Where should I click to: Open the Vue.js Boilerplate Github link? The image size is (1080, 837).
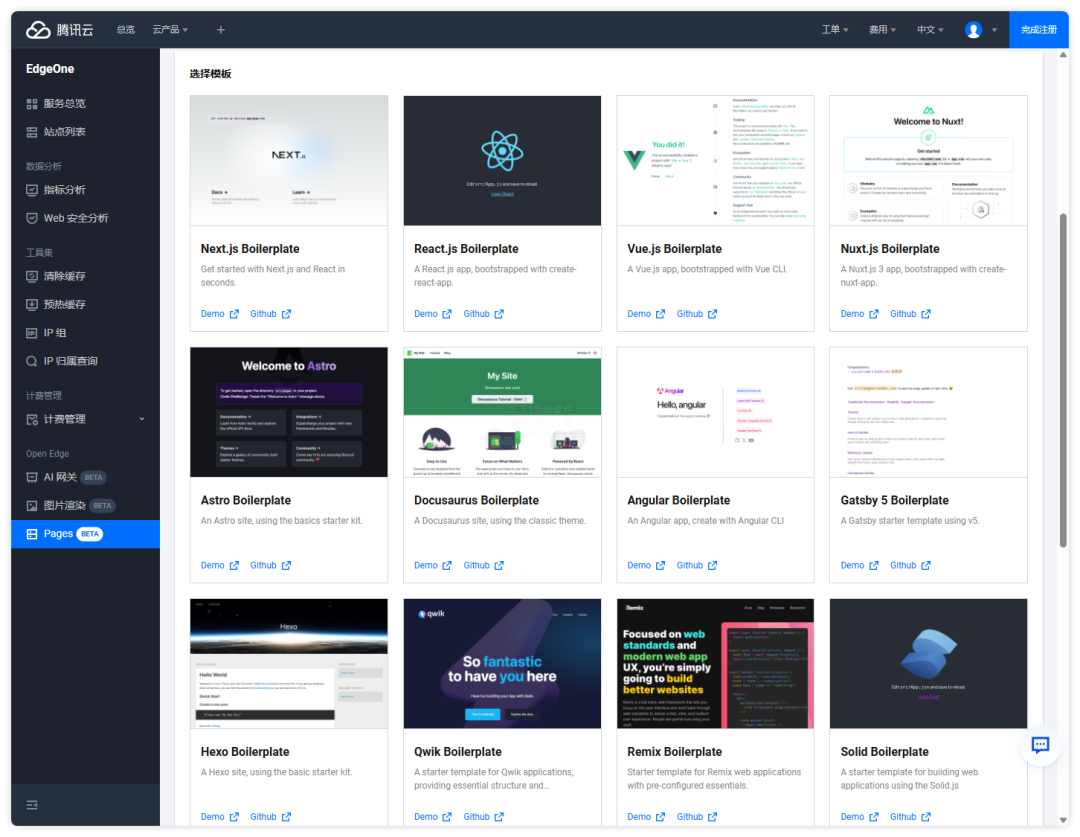point(689,313)
